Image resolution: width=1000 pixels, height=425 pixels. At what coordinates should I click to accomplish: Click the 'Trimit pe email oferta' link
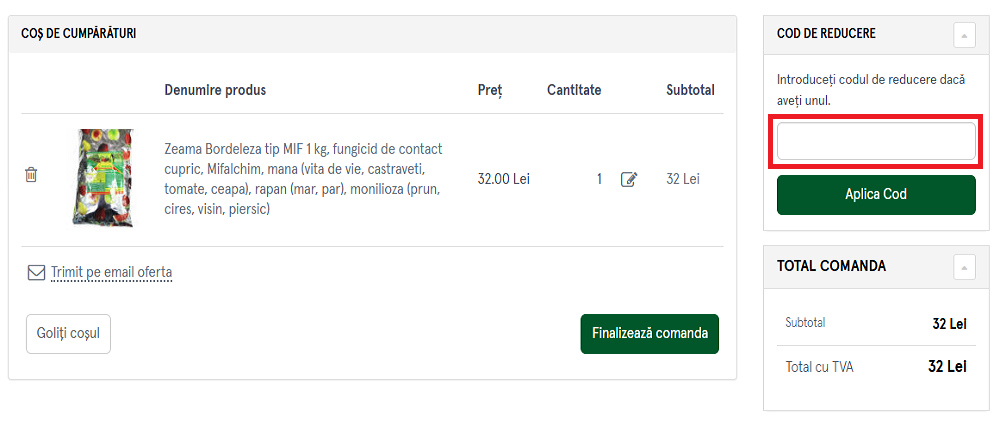point(111,272)
